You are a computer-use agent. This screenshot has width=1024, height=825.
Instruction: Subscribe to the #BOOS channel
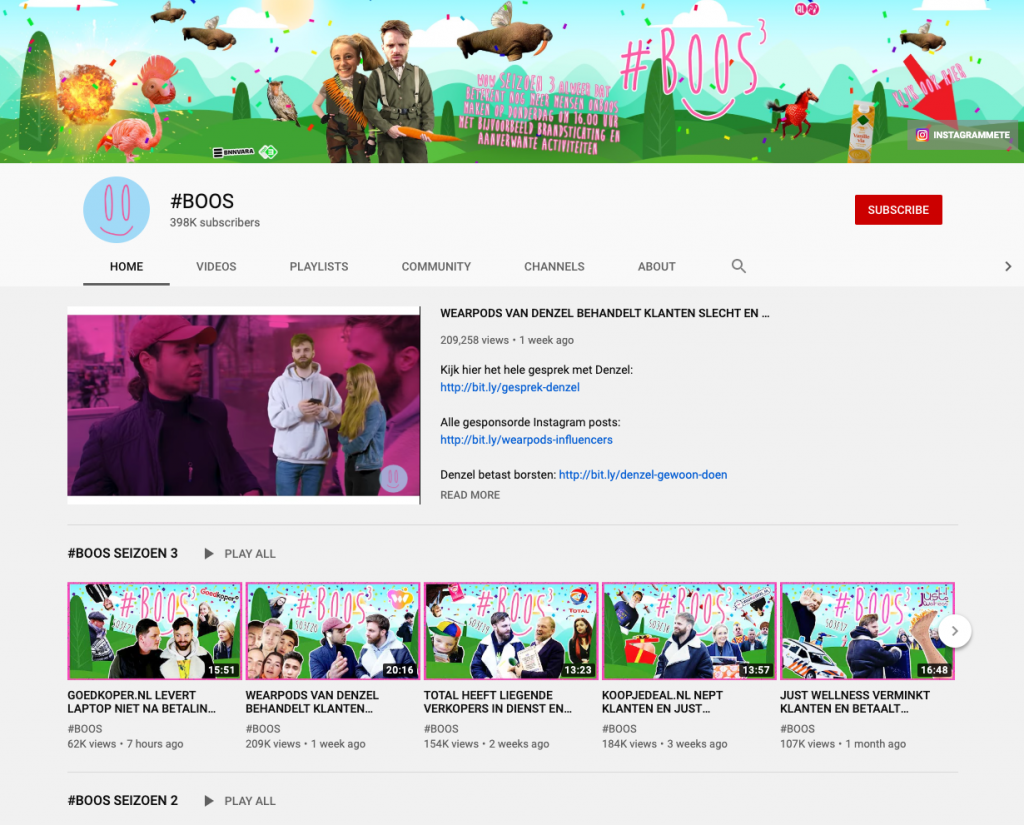(898, 210)
